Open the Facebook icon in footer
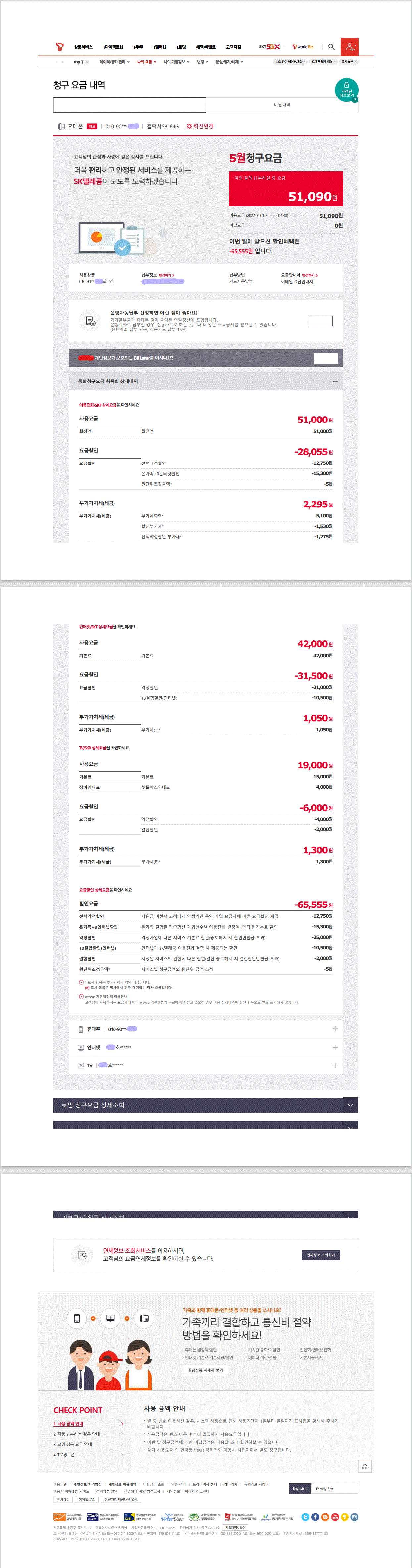Viewport: 412px width, 1568px height. coord(315,1517)
